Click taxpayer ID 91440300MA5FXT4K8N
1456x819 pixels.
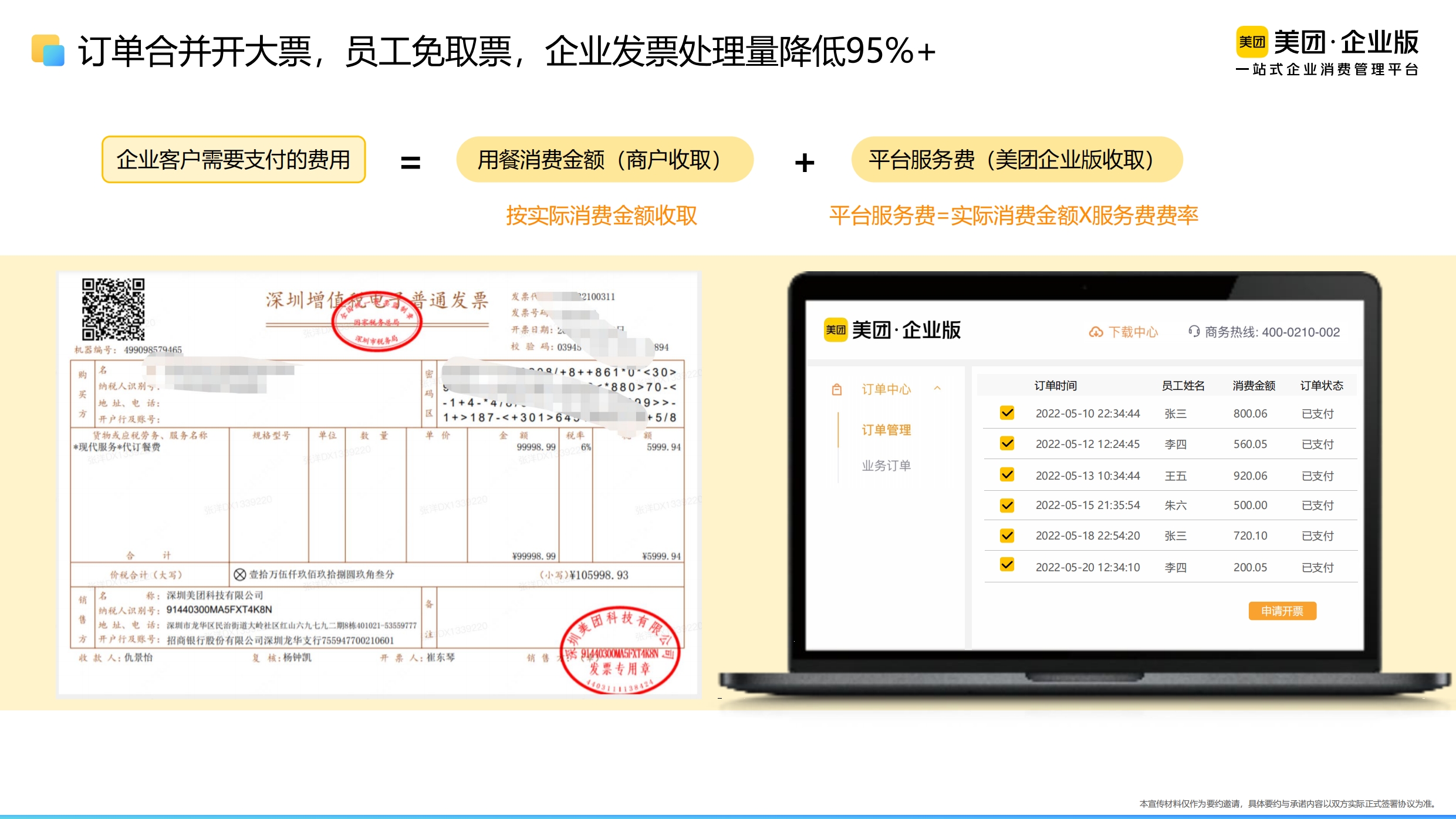pos(219,609)
